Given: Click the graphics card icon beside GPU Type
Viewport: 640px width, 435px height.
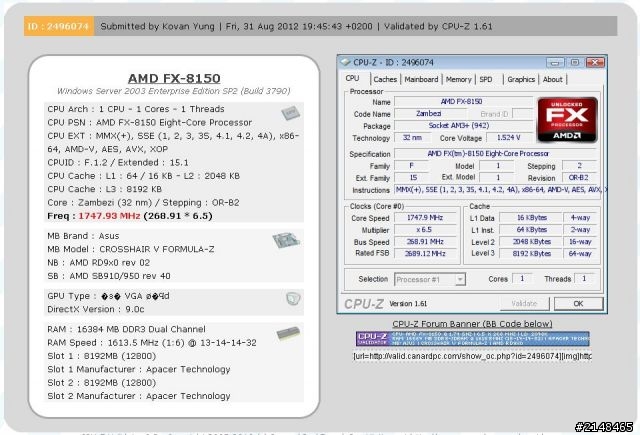Looking at the screenshot, I should tap(293, 299).
